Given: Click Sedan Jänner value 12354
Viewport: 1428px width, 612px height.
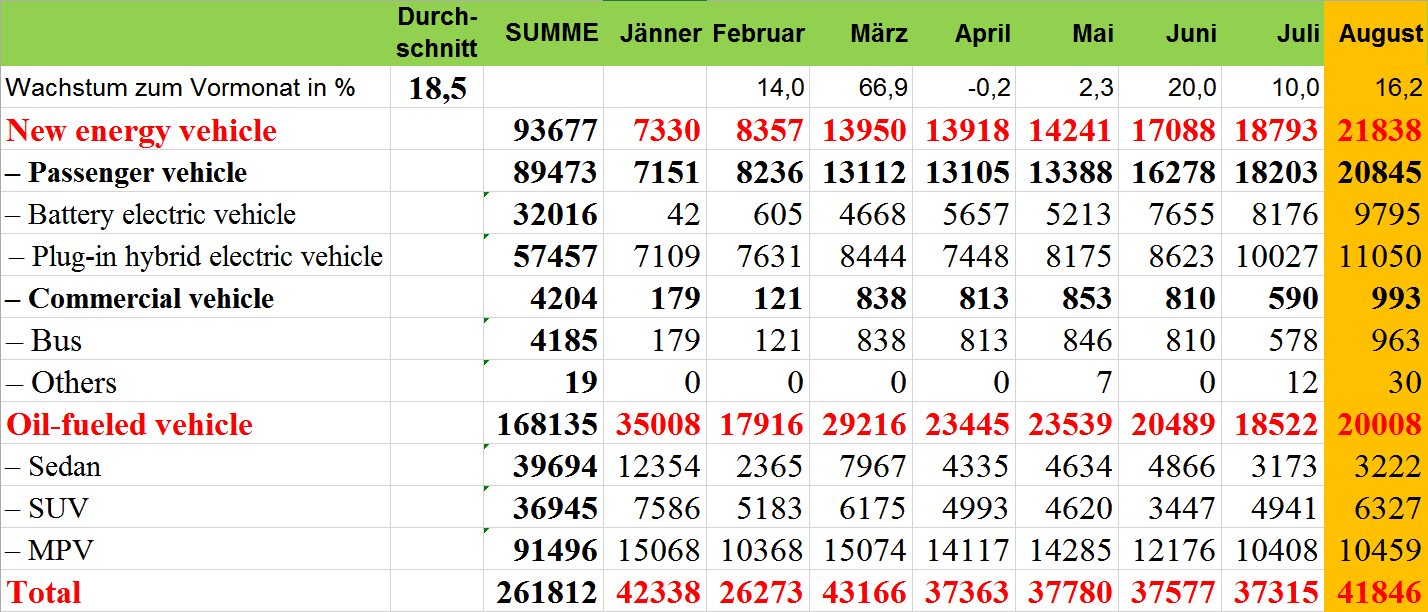Looking at the screenshot, I should coord(657,467).
